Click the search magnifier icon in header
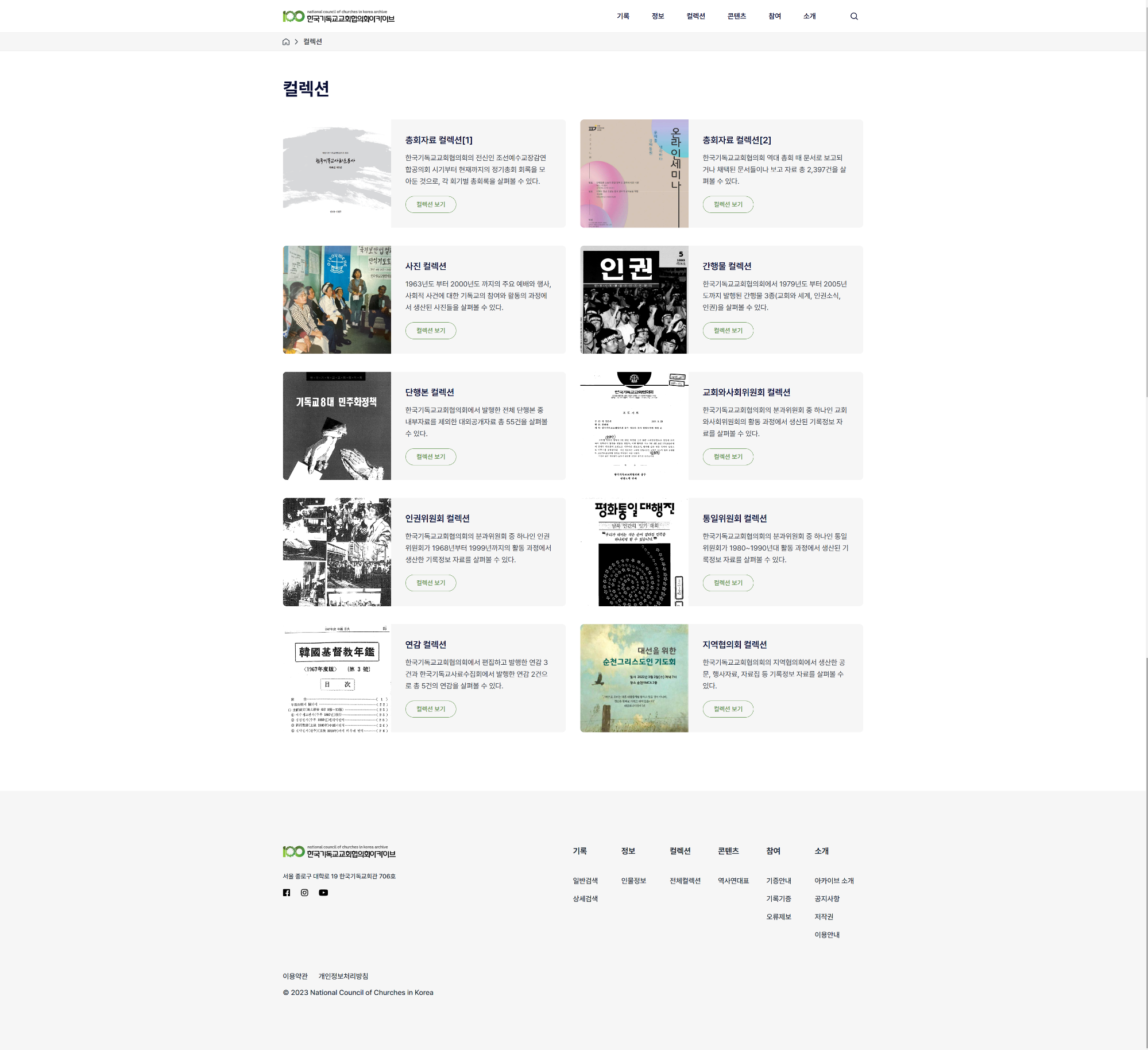This screenshot has width=1148, height=1050. click(854, 16)
